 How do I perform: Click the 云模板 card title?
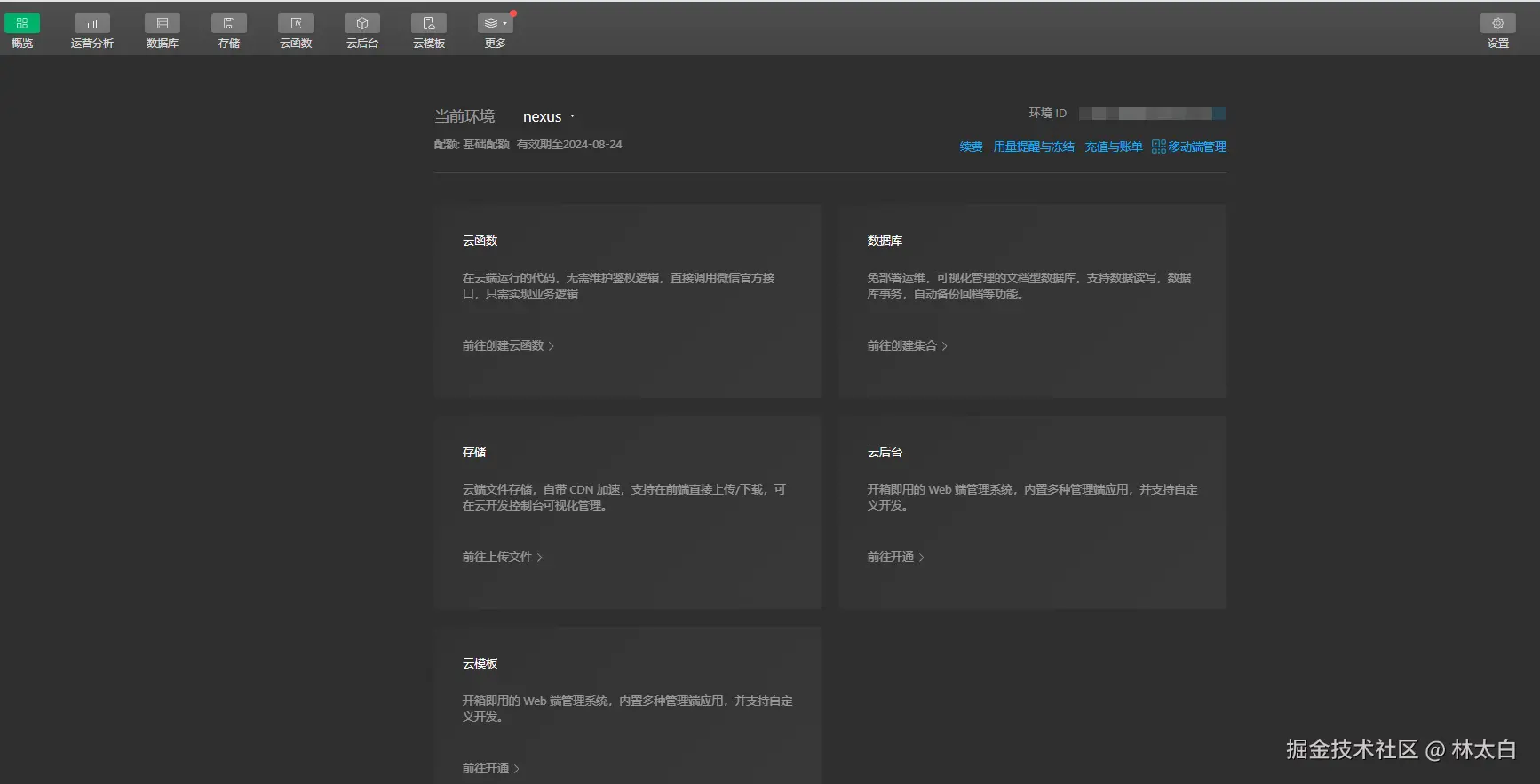click(x=480, y=663)
